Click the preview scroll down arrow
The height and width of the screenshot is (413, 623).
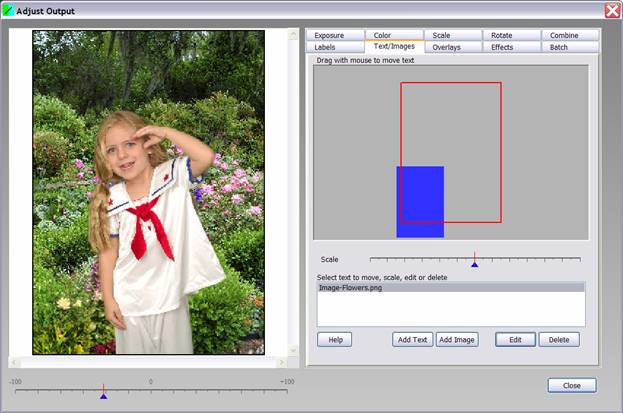pyautogui.click(x=294, y=350)
